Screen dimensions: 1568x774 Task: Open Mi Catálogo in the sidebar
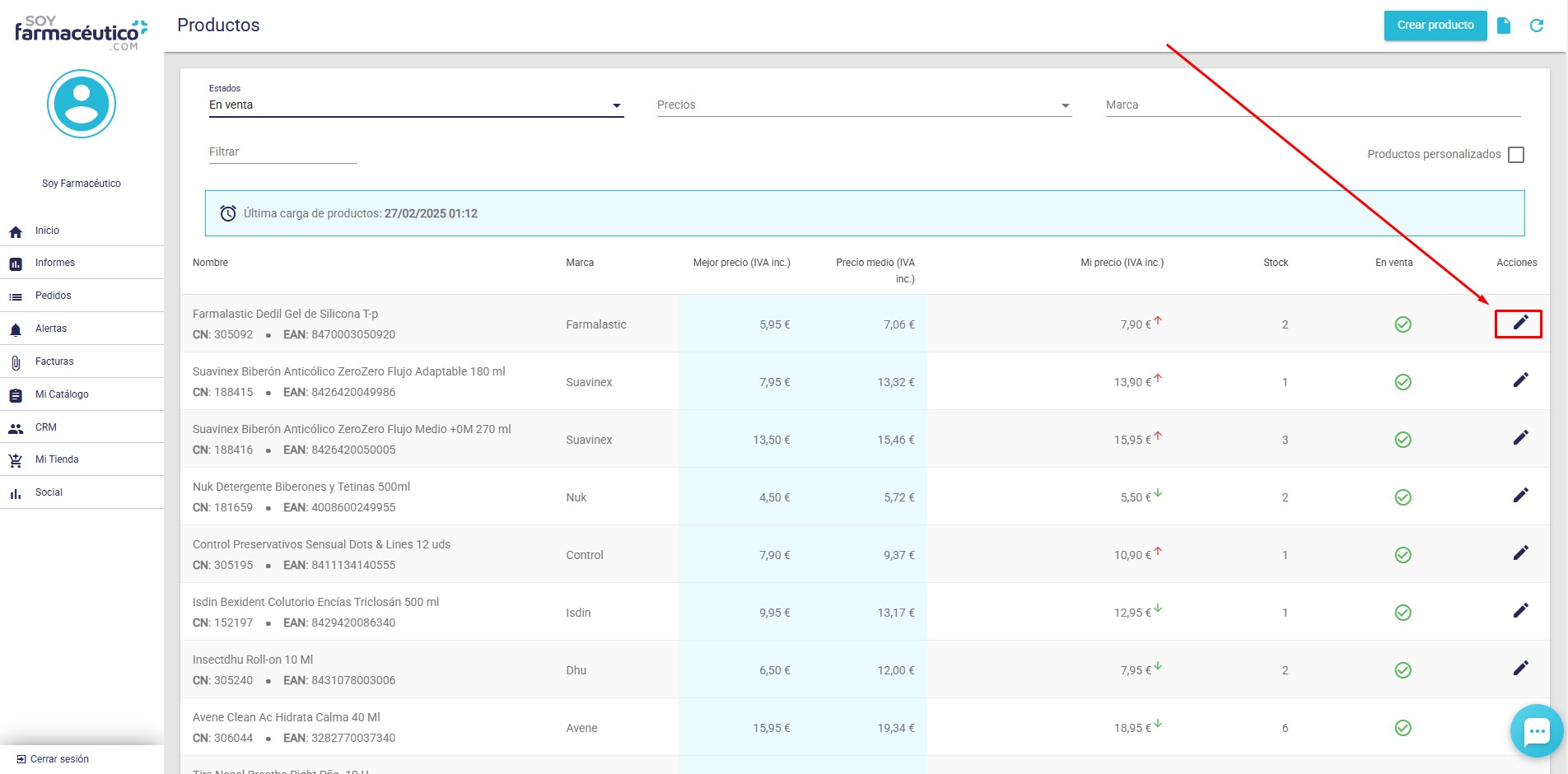pos(82,394)
